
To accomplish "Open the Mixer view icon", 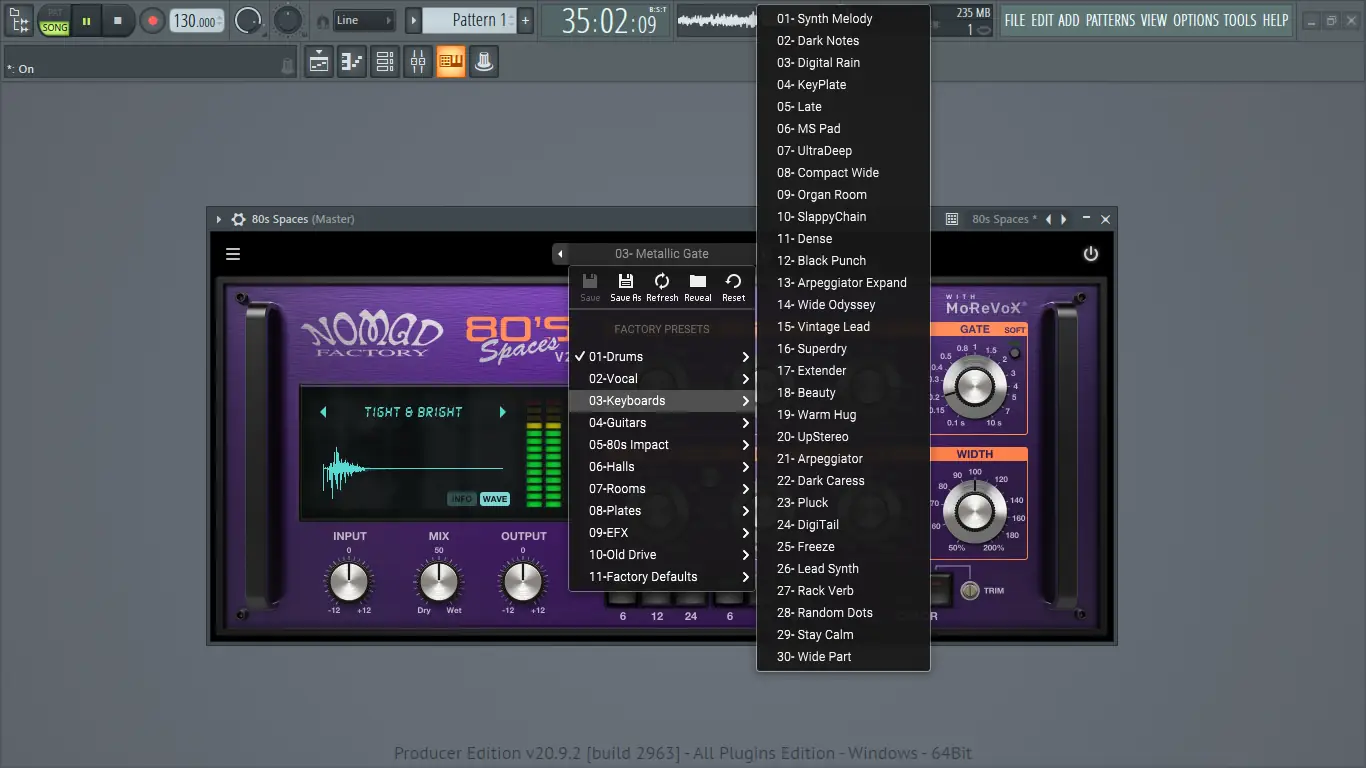I will (x=418, y=62).
